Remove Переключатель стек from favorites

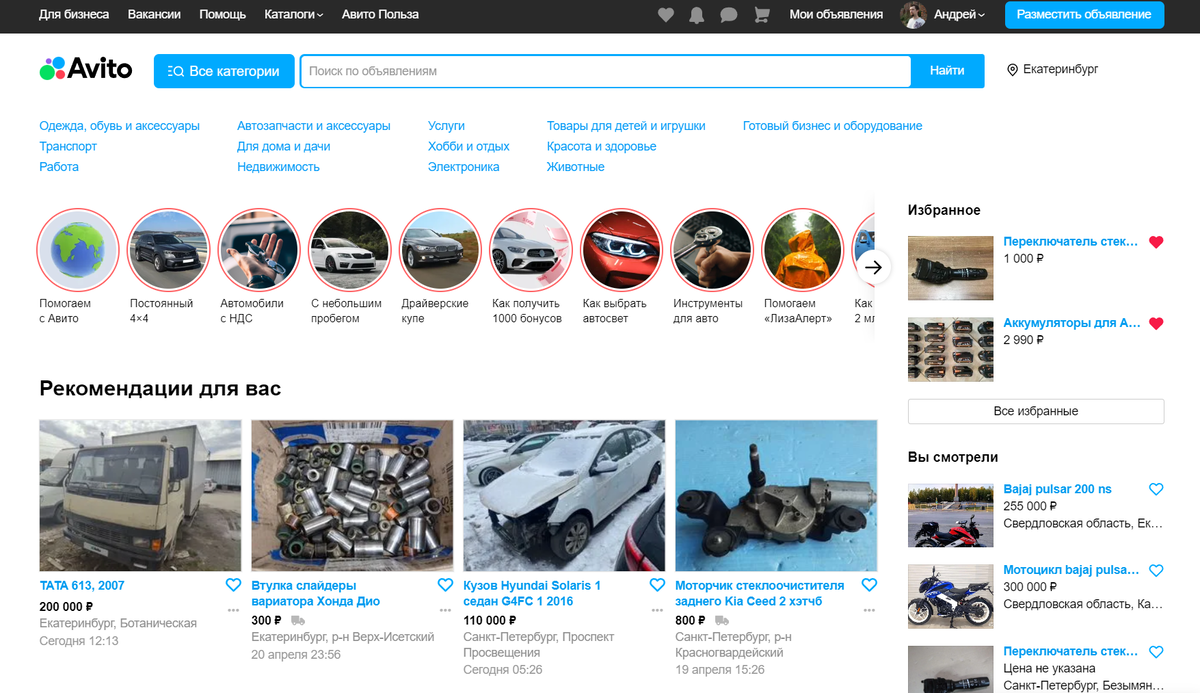coord(1156,242)
